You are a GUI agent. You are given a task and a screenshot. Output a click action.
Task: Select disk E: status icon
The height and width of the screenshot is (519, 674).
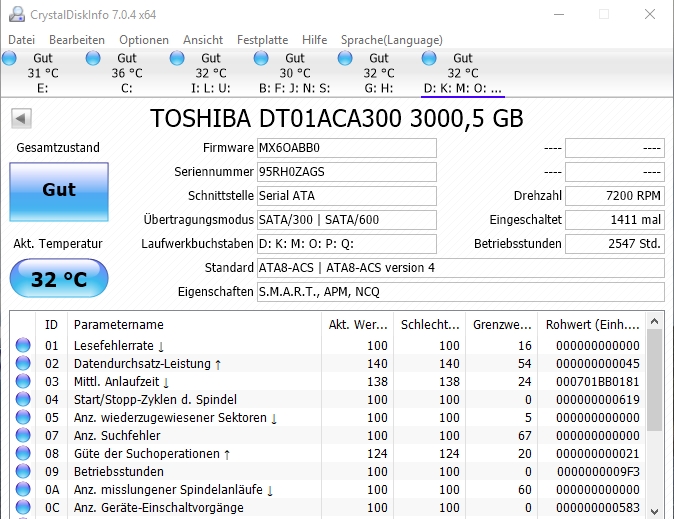click(9, 58)
